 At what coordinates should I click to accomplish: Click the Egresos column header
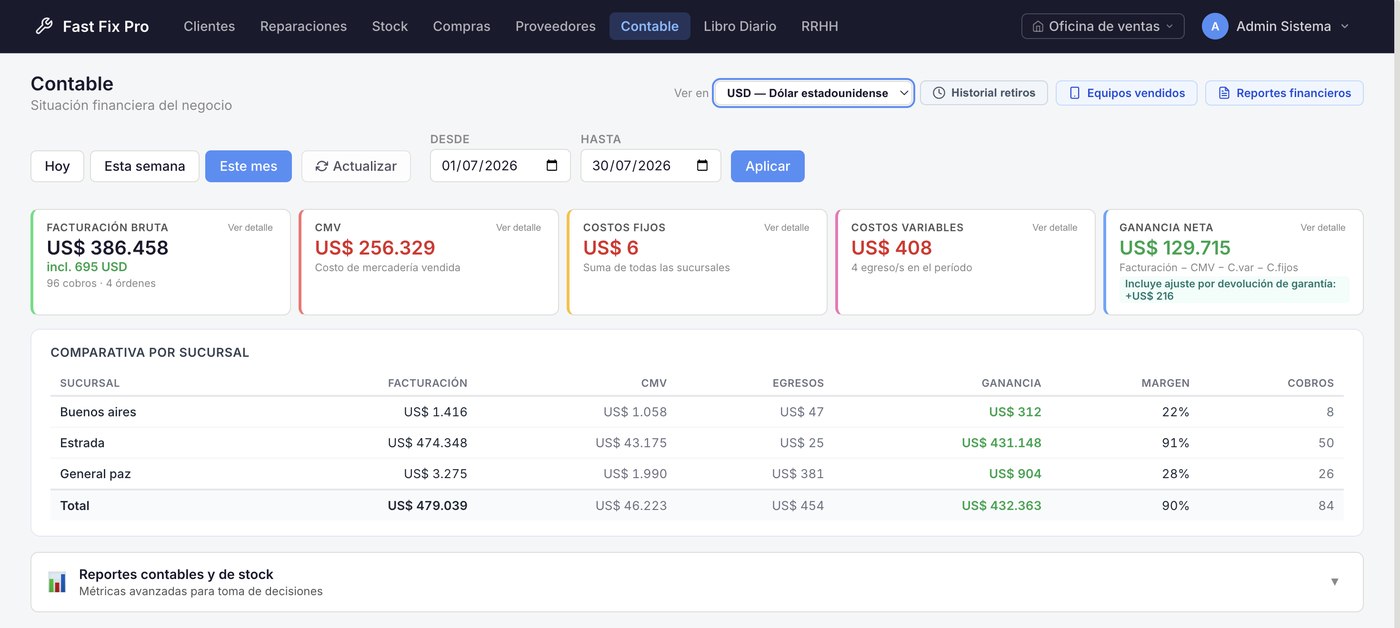point(798,383)
